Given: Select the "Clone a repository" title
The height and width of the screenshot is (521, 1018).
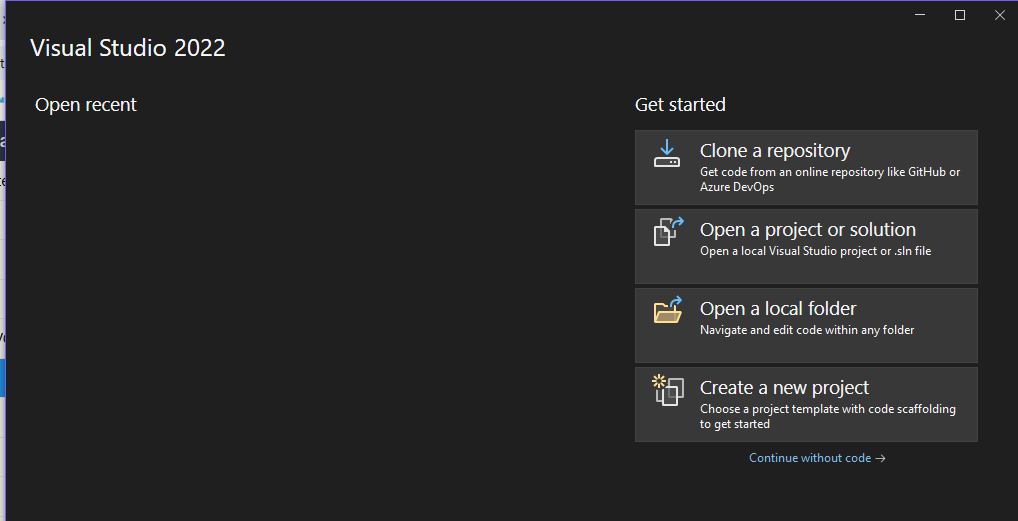Looking at the screenshot, I should [x=775, y=151].
